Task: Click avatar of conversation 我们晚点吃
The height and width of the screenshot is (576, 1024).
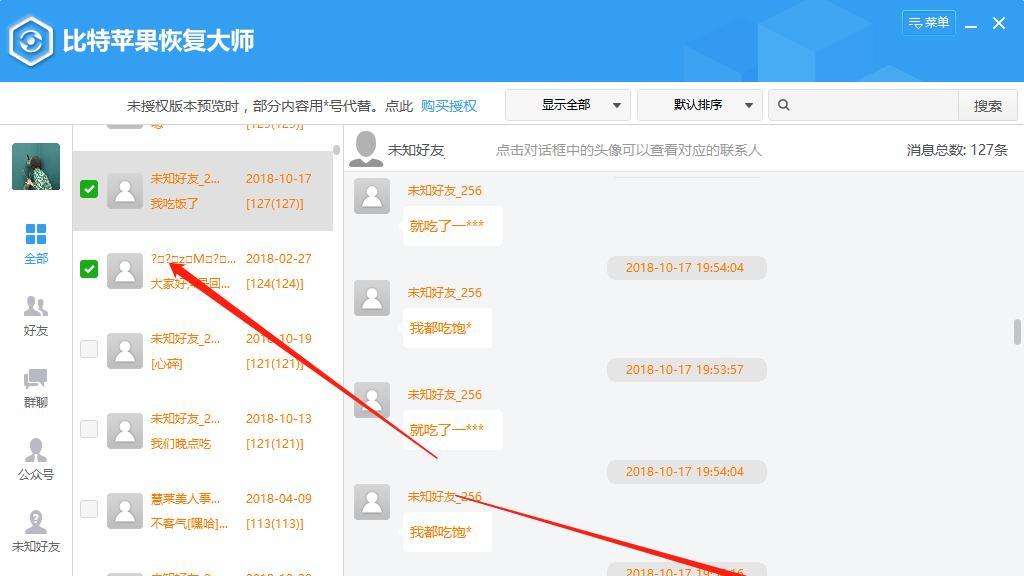Action: pos(125,431)
